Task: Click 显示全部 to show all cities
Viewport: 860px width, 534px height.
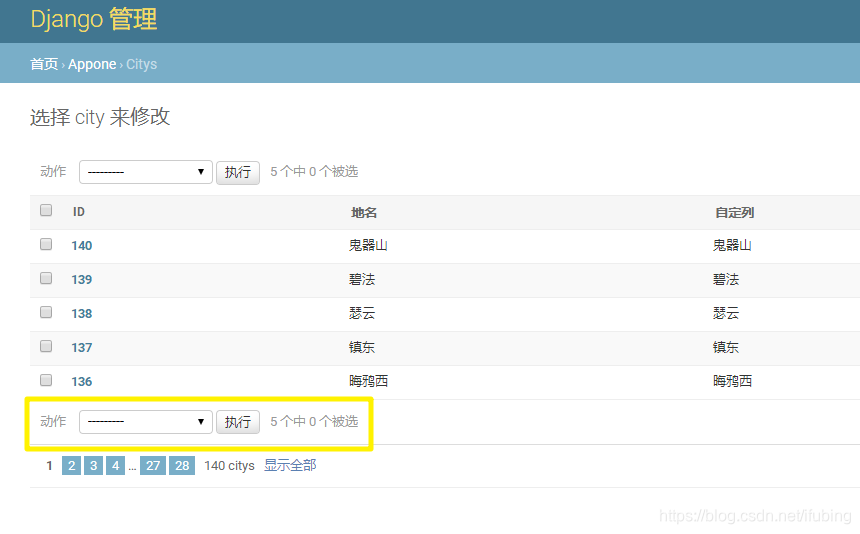Action: click(x=290, y=465)
